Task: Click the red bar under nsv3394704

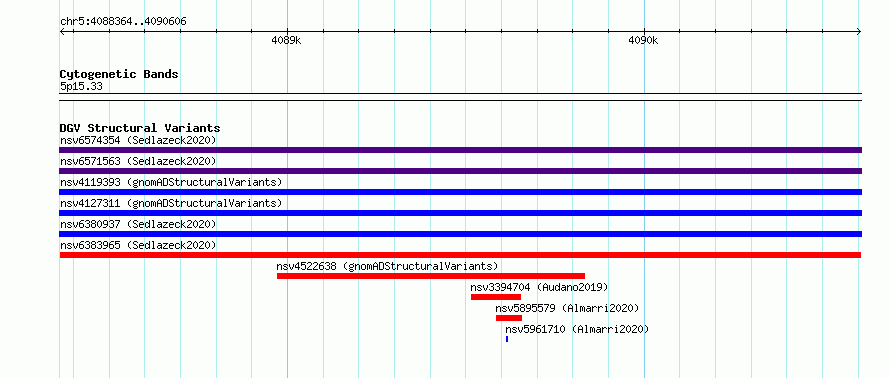Action: tap(496, 297)
